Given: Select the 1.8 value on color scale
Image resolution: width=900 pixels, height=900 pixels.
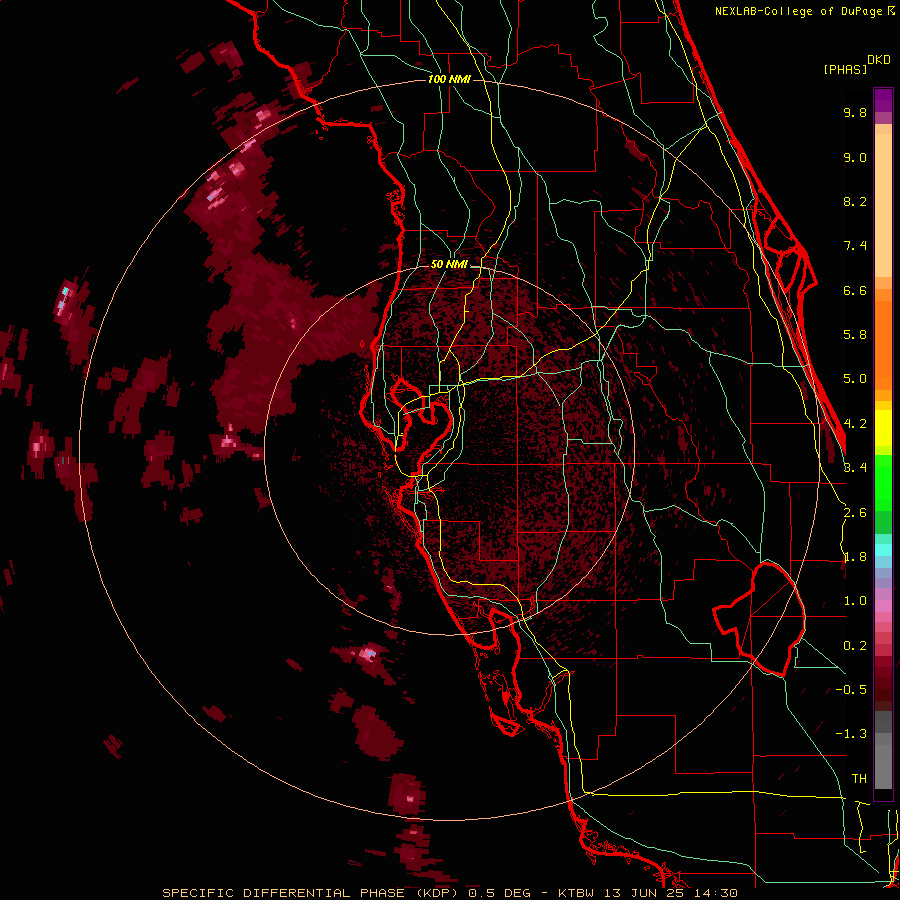Looking at the screenshot, I should click(x=855, y=557).
